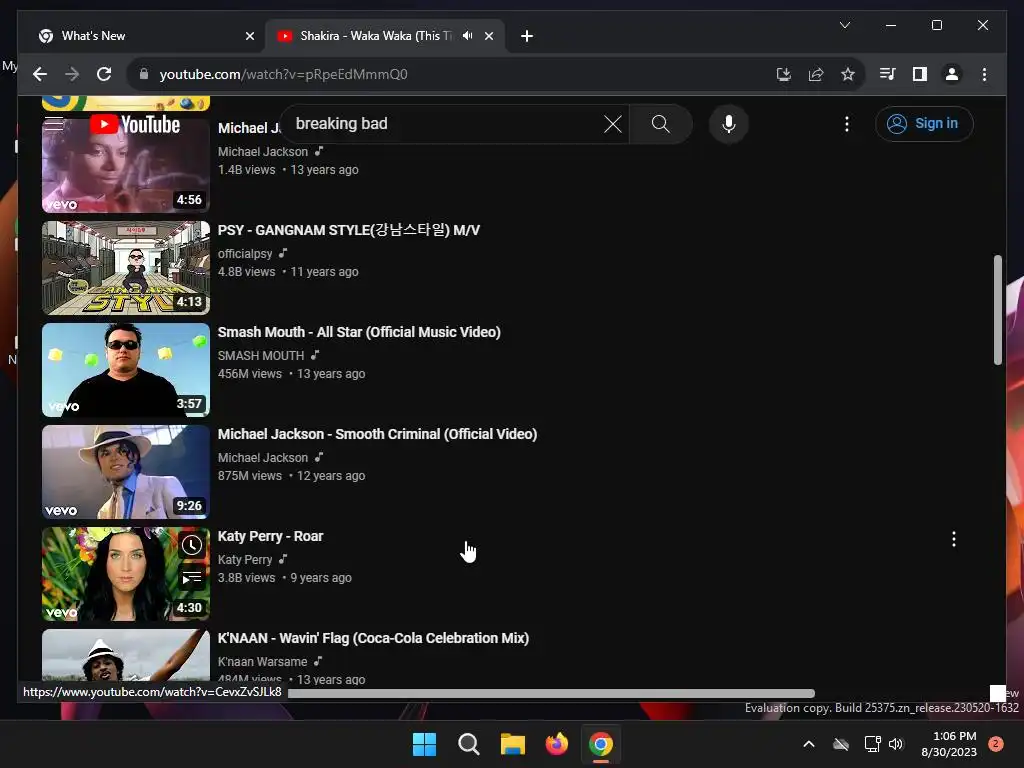Screen dimensions: 1024x768
Task: Close the Shakira Waka Waka tab
Action: click(x=489, y=36)
